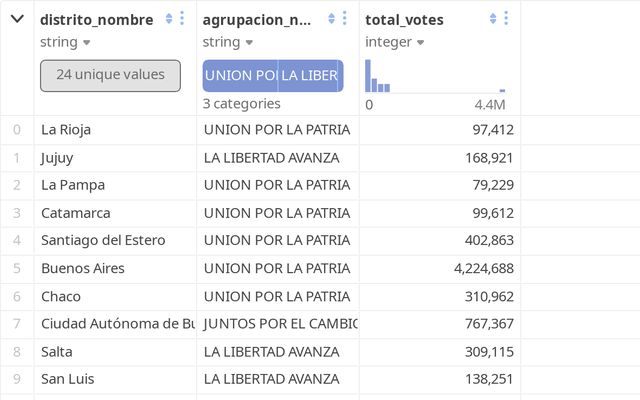Click the tallest total_votes histogram bar

coord(368,76)
